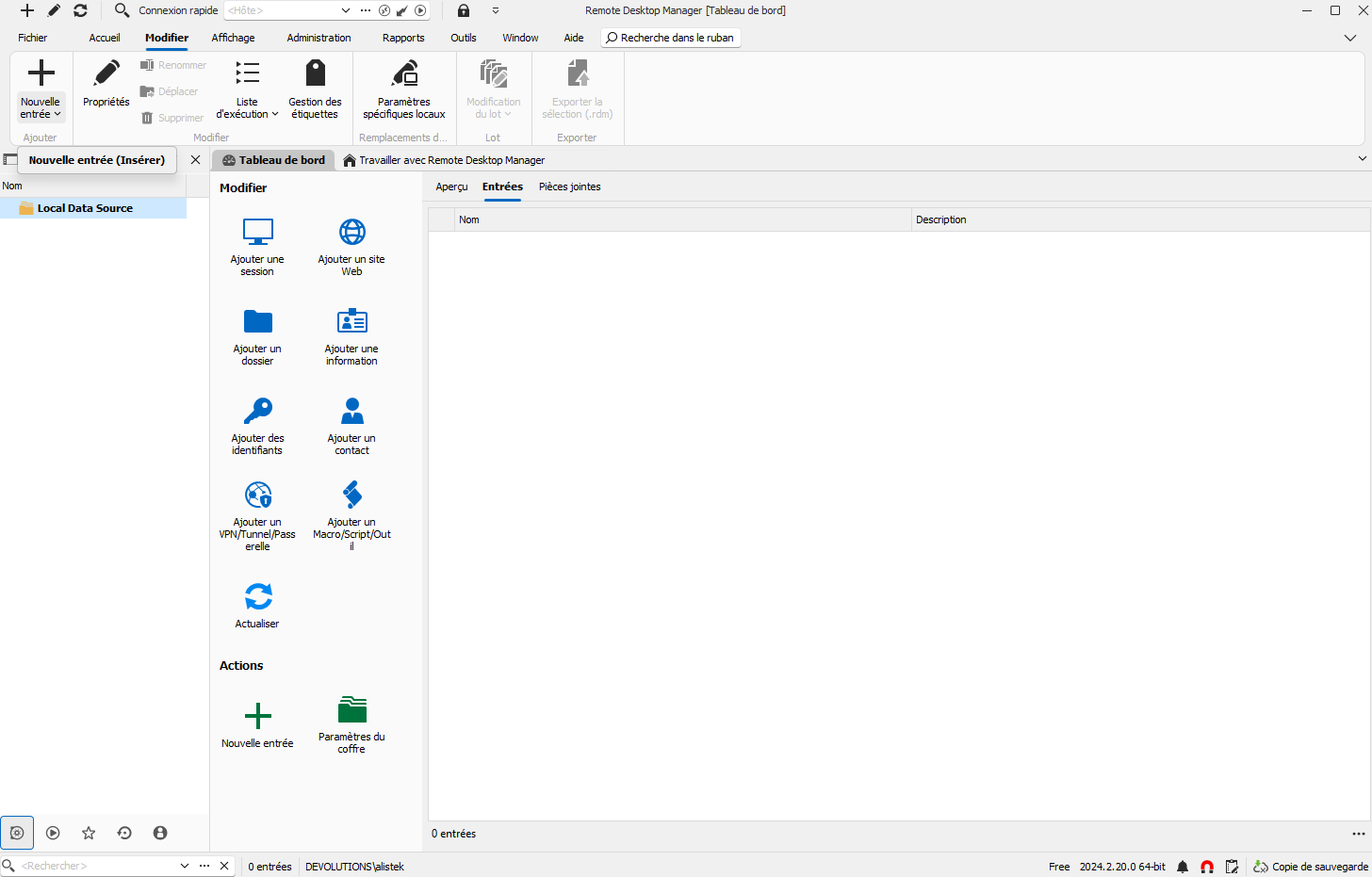
Task: Click the Actualiser refresh icon
Action: [x=257, y=596]
